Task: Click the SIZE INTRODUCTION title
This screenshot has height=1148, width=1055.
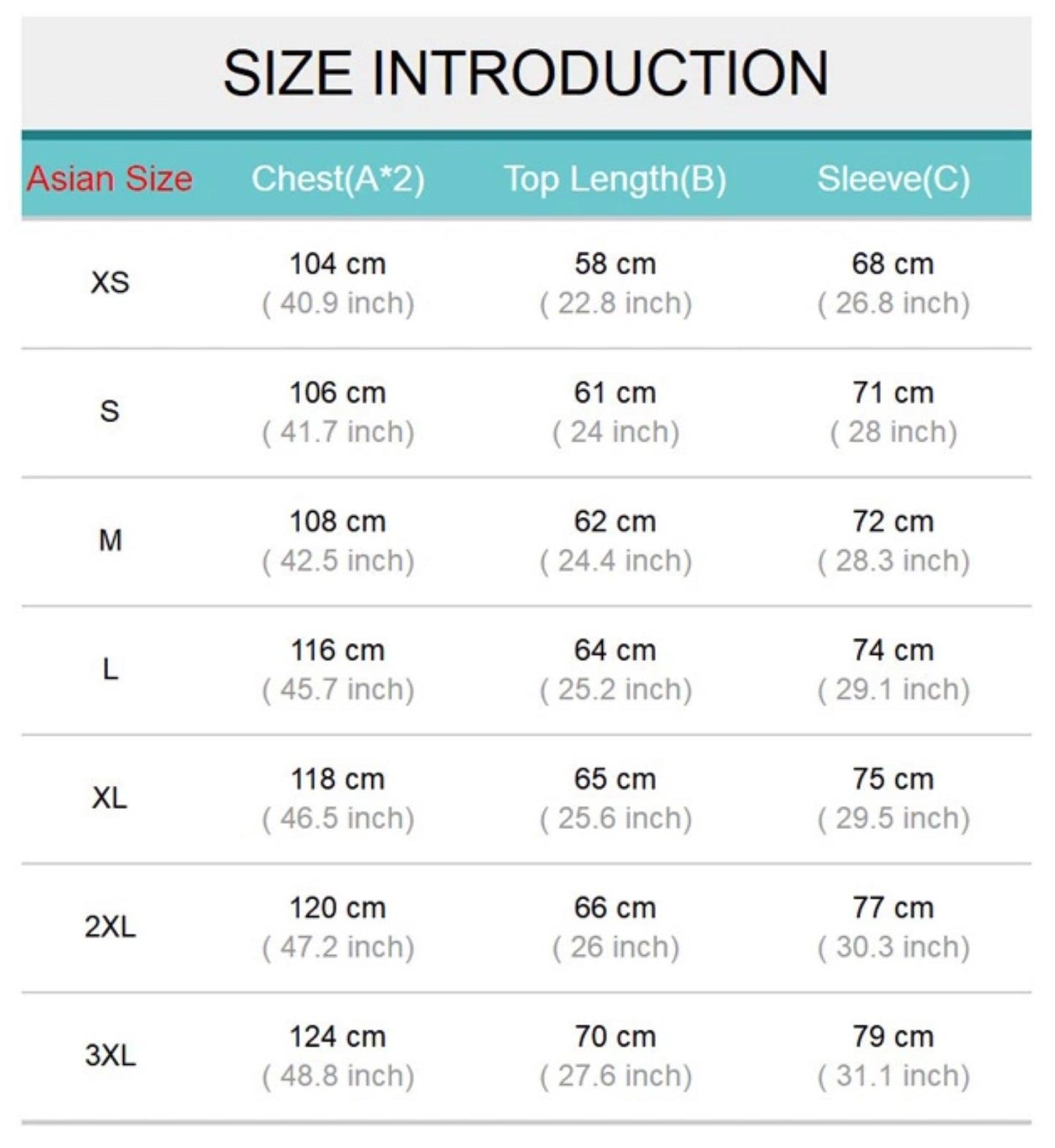Action: tap(526, 73)
